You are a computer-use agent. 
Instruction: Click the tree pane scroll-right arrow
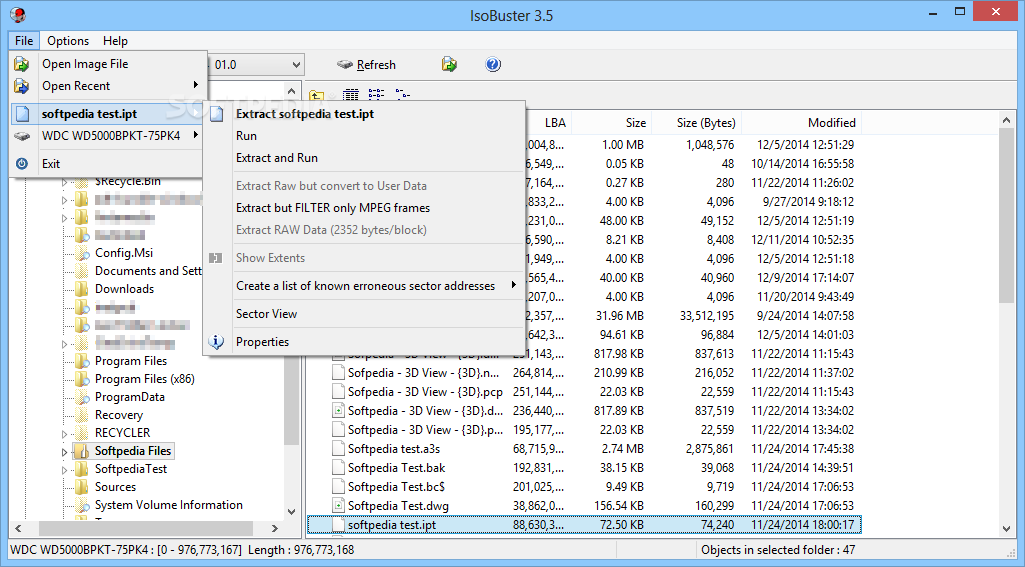(275, 528)
